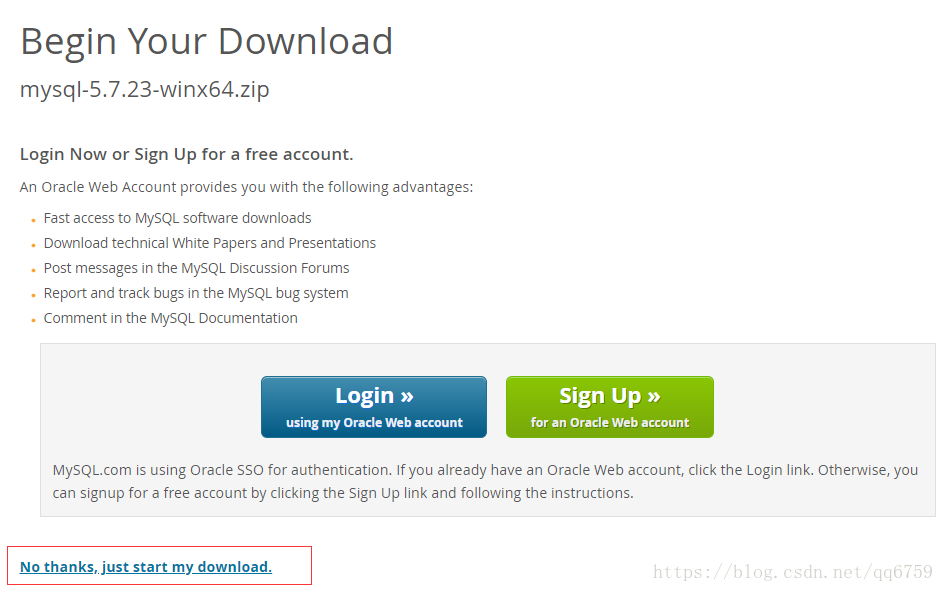Image resolution: width=944 pixels, height=592 pixels.
Task: Click the blue Login button
Action: (x=374, y=407)
